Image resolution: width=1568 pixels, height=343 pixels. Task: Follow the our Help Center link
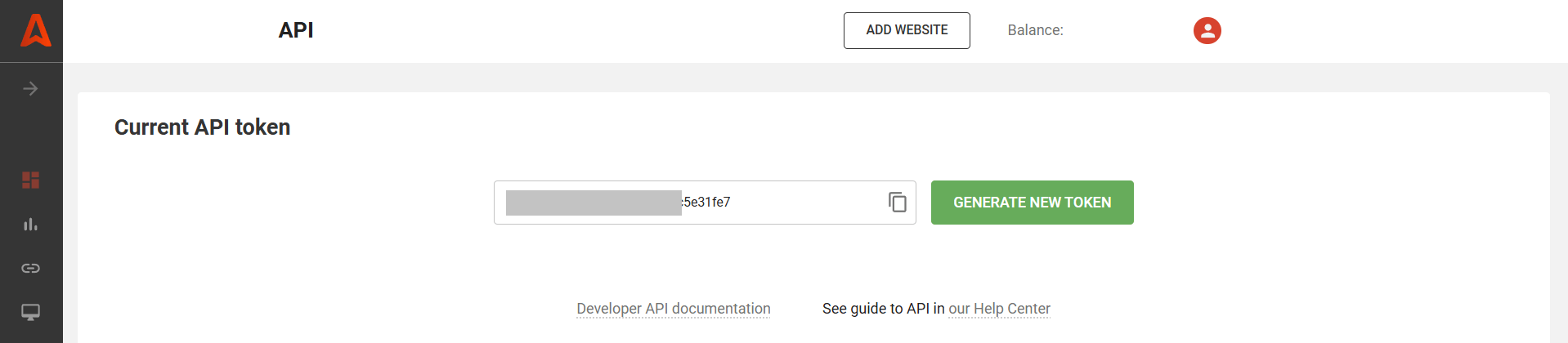999,309
